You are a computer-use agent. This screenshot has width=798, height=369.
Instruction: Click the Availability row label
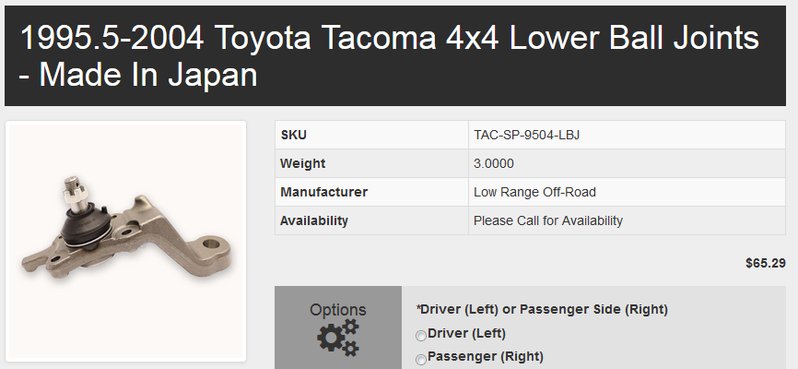click(314, 220)
